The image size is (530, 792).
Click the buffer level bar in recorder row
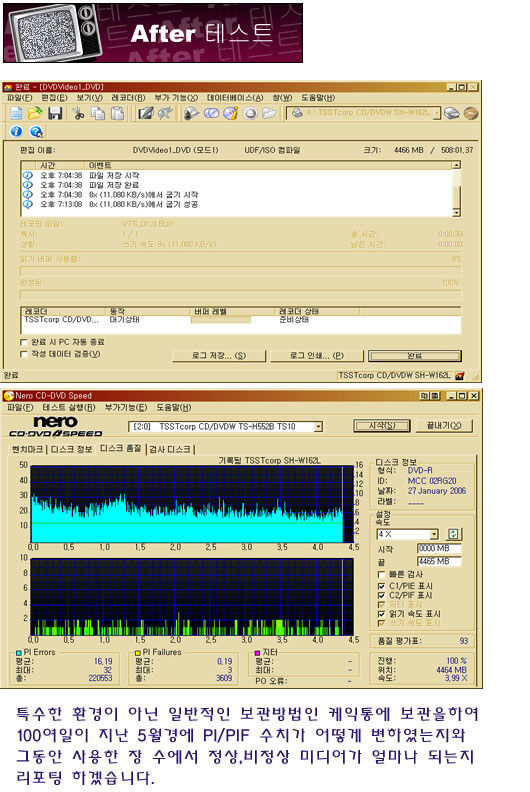[x=221, y=320]
